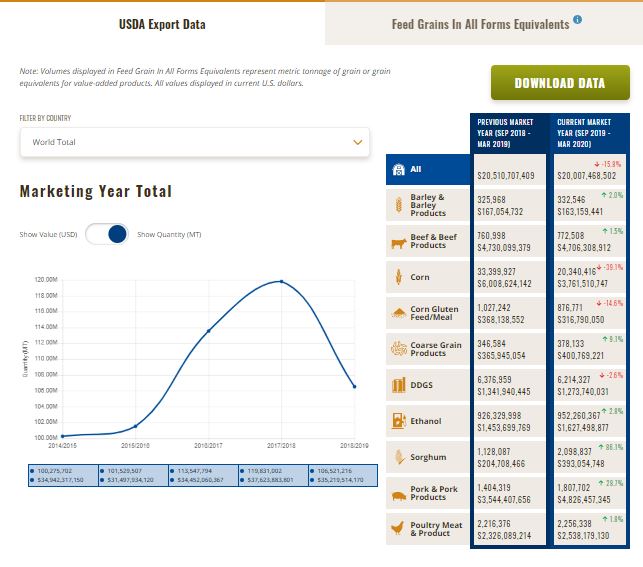Click the Ethanol fuel pump icon
This screenshot has height=567, width=643.
(398, 421)
